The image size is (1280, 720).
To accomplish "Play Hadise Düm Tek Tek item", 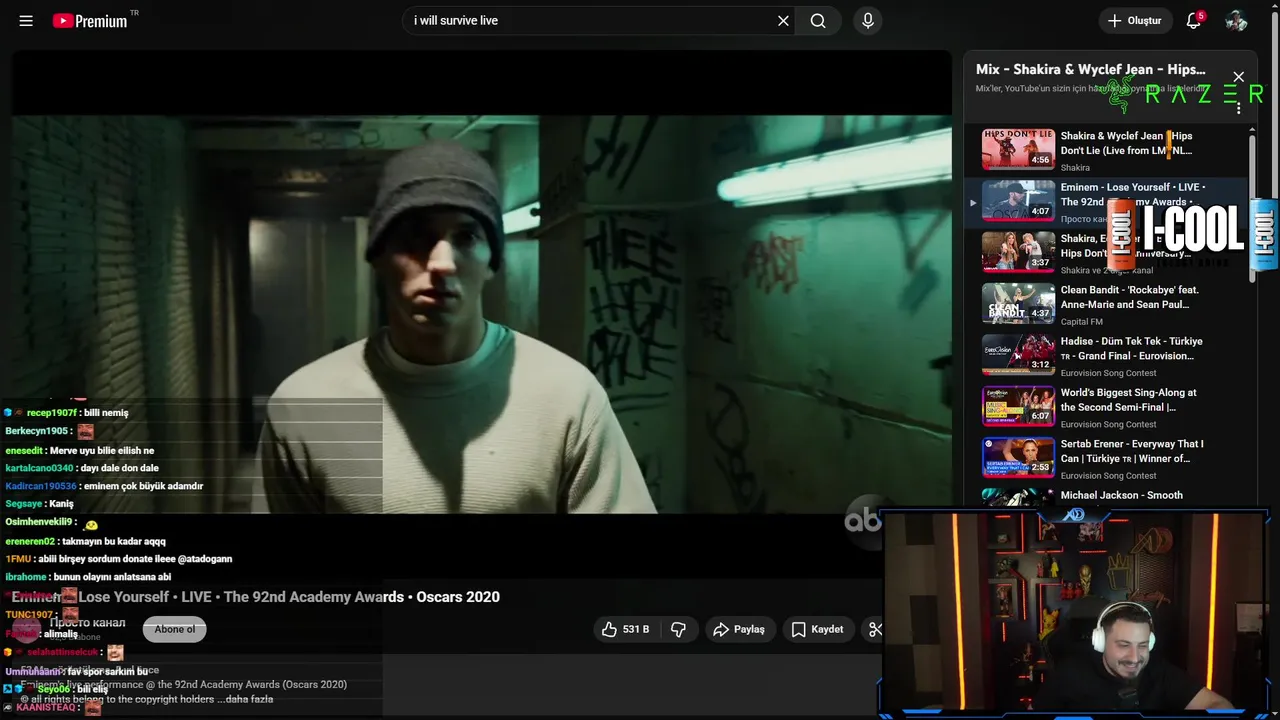I will 1105,355.
